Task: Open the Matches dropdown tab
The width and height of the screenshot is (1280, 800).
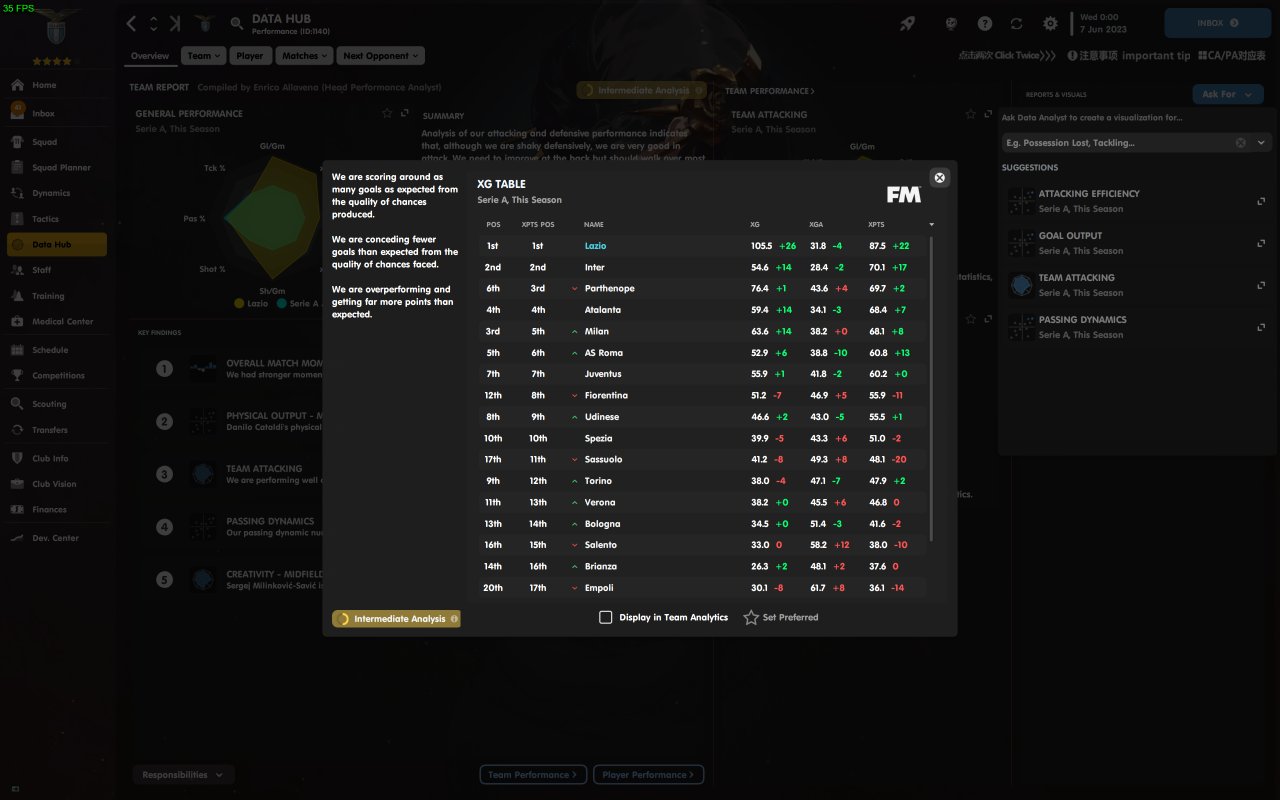Action: coord(304,56)
